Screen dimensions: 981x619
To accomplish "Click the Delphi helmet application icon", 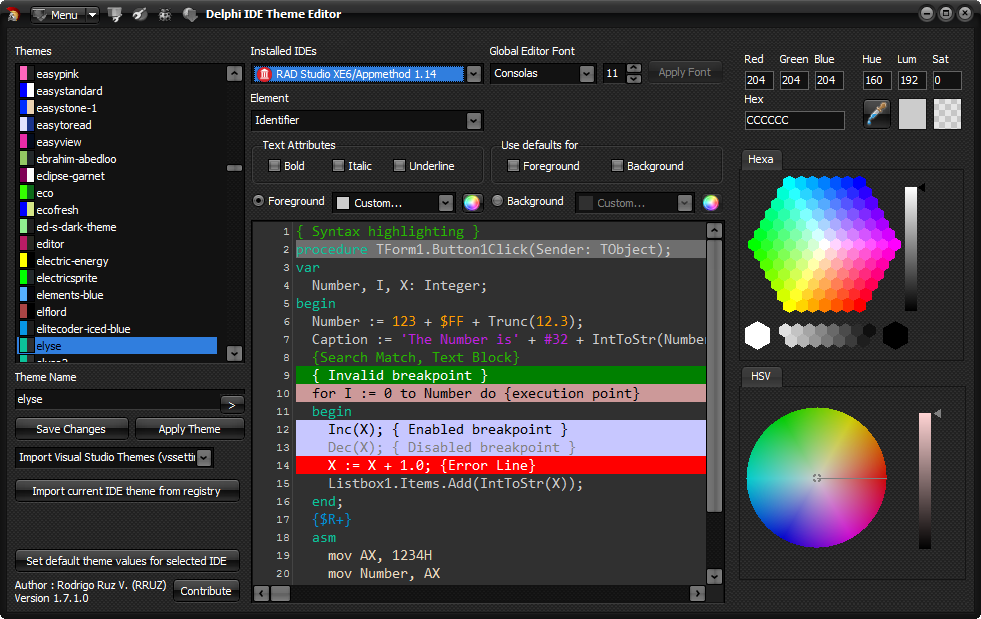I will click(x=13, y=14).
